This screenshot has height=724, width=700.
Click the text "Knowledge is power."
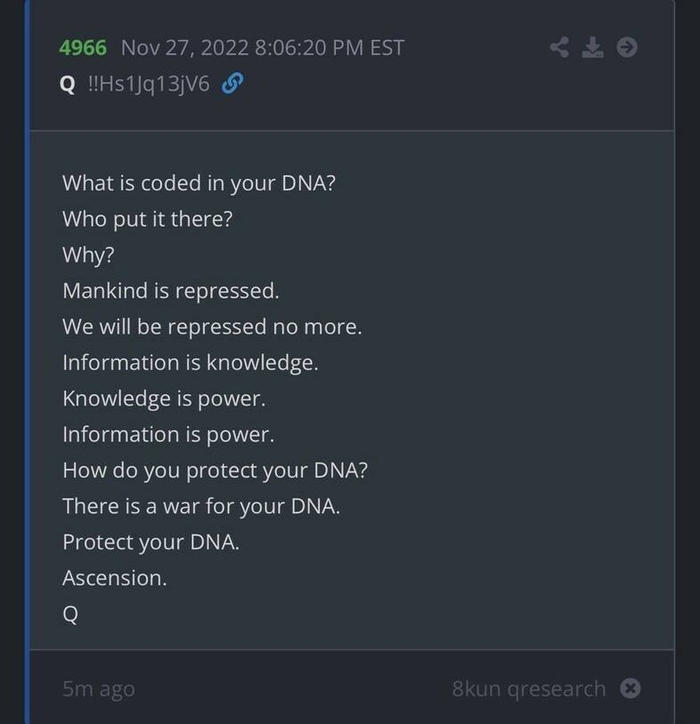coord(162,399)
